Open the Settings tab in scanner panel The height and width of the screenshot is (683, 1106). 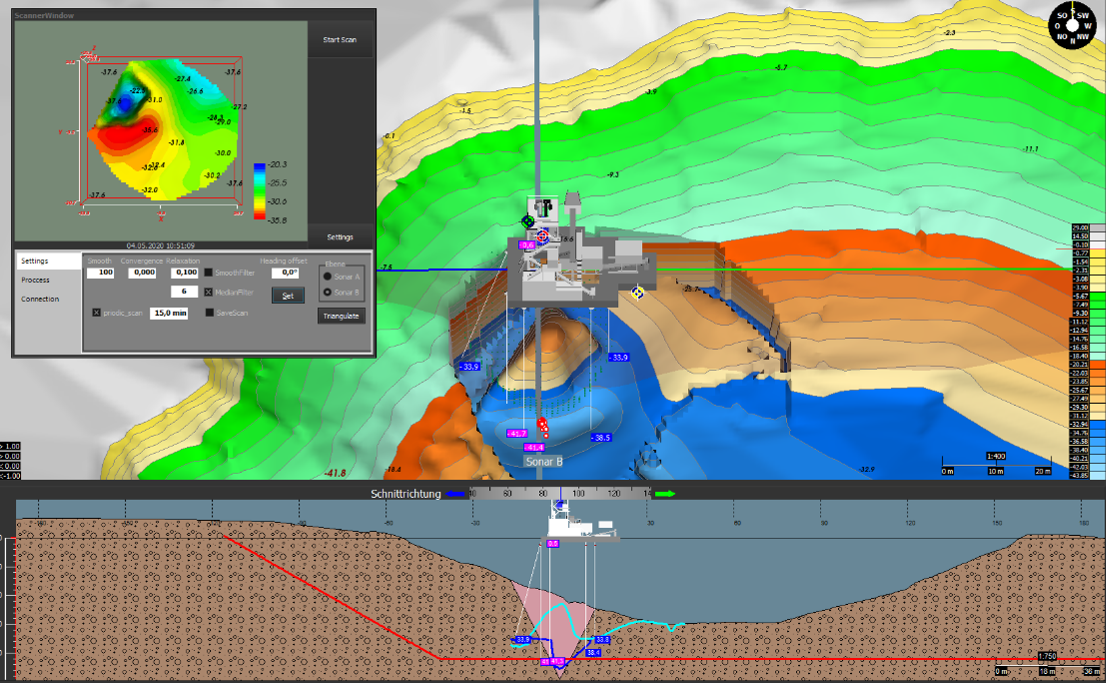click(48, 261)
